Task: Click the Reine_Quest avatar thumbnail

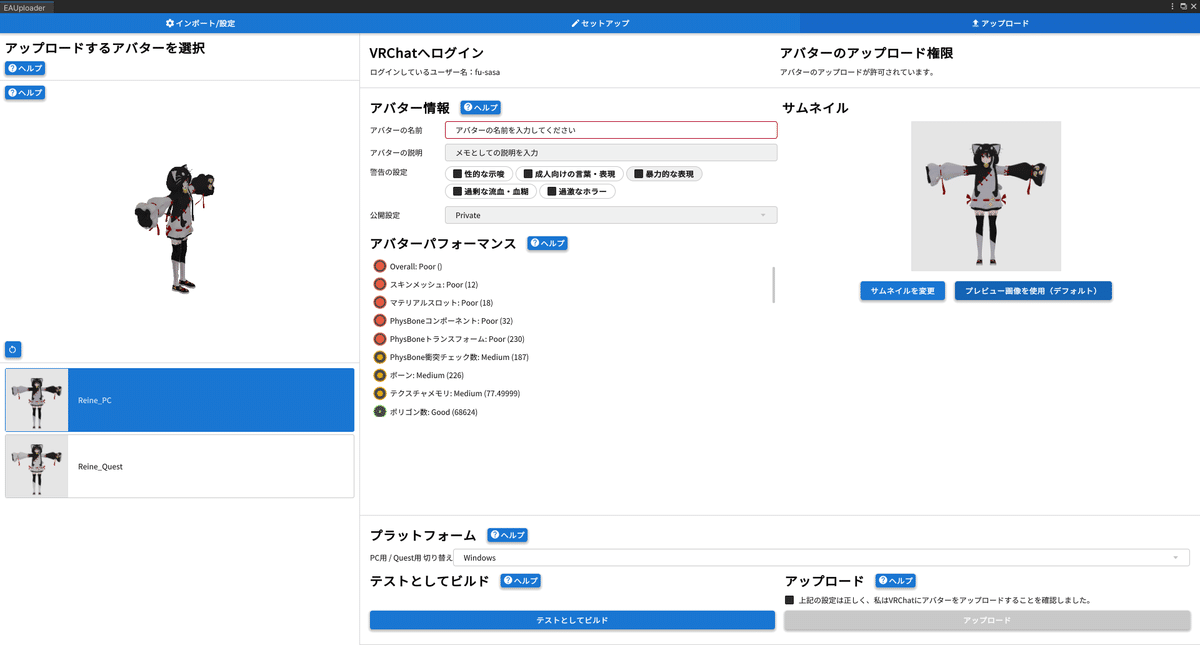Action: (x=37, y=466)
